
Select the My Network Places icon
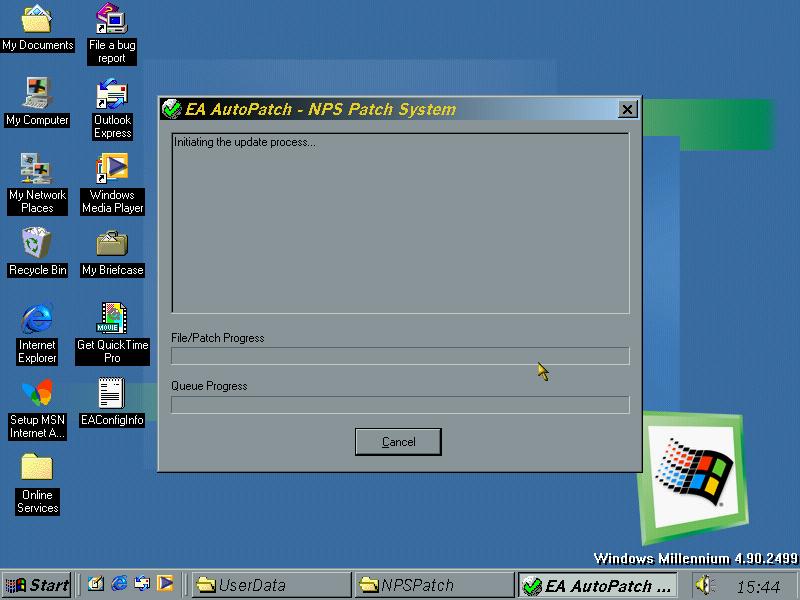pos(37,170)
